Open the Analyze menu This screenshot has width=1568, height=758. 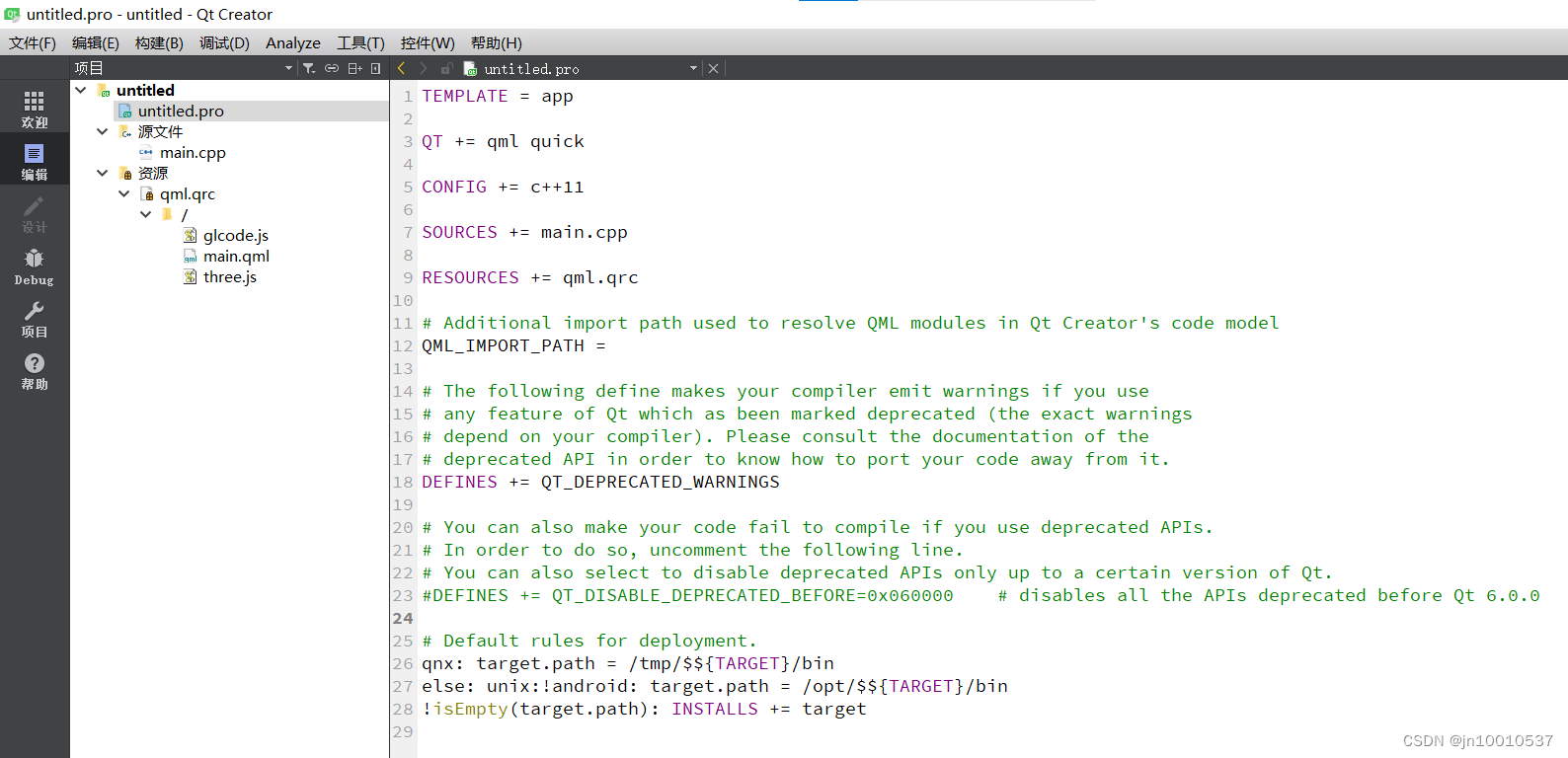pos(293,42)
